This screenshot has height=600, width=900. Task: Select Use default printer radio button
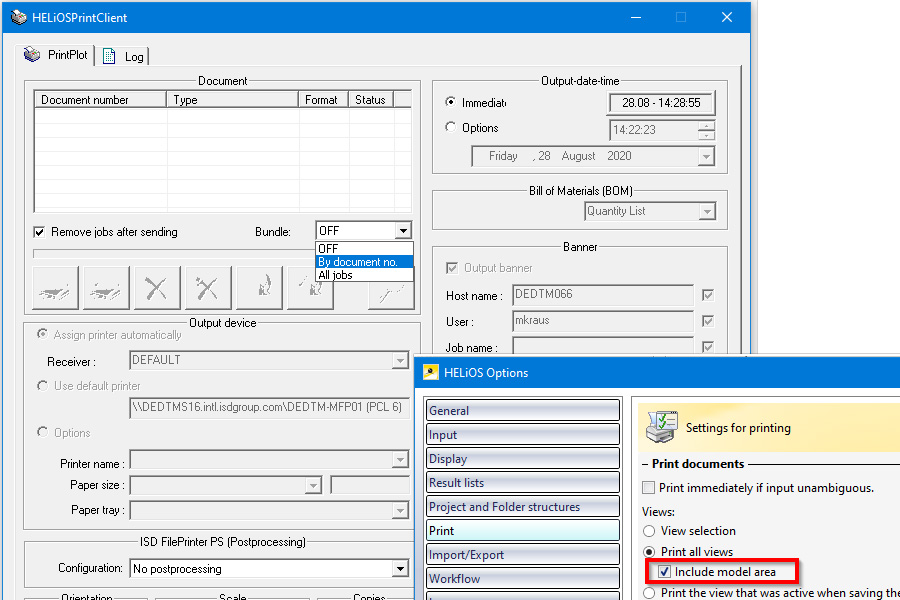coord(42,386)
